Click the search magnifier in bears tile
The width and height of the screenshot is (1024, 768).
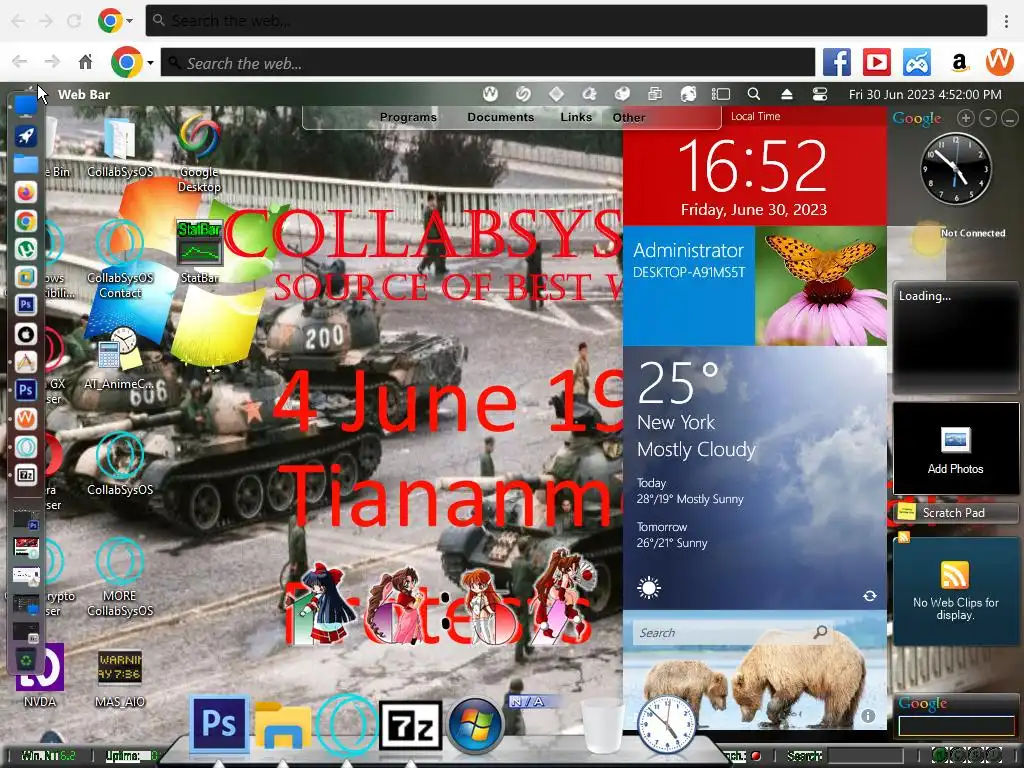820,632
